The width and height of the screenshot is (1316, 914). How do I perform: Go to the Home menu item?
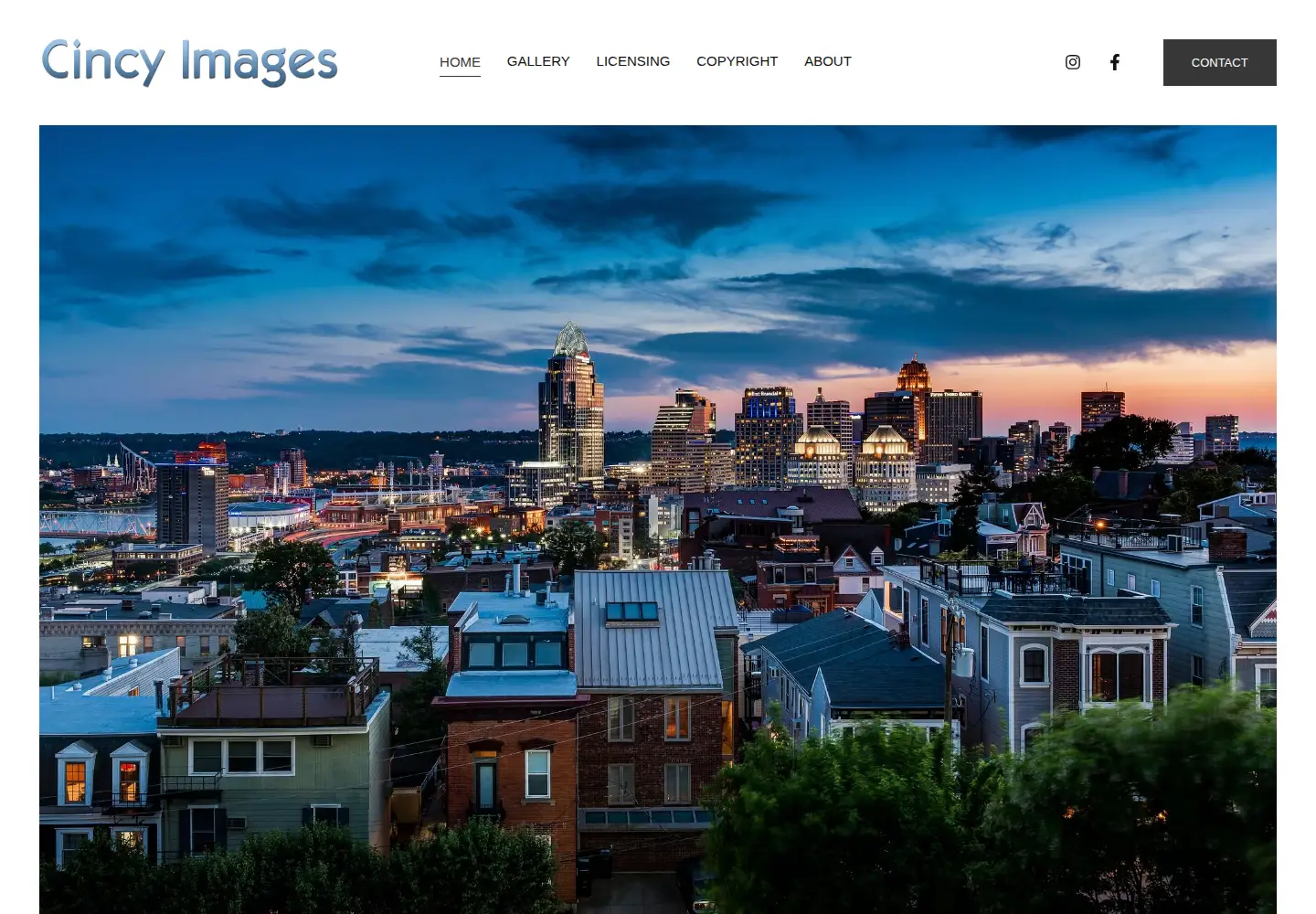460,62
